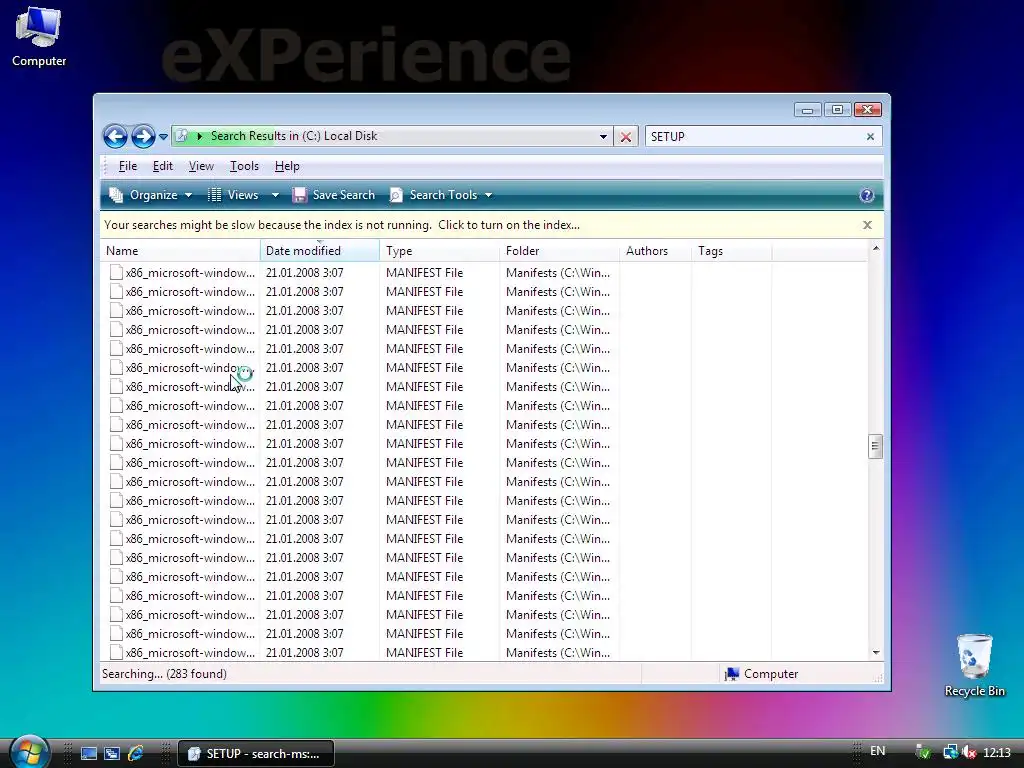The image size is (1024, 768).
Task: Stop the search with the red X button
Action: pos(626,136)
